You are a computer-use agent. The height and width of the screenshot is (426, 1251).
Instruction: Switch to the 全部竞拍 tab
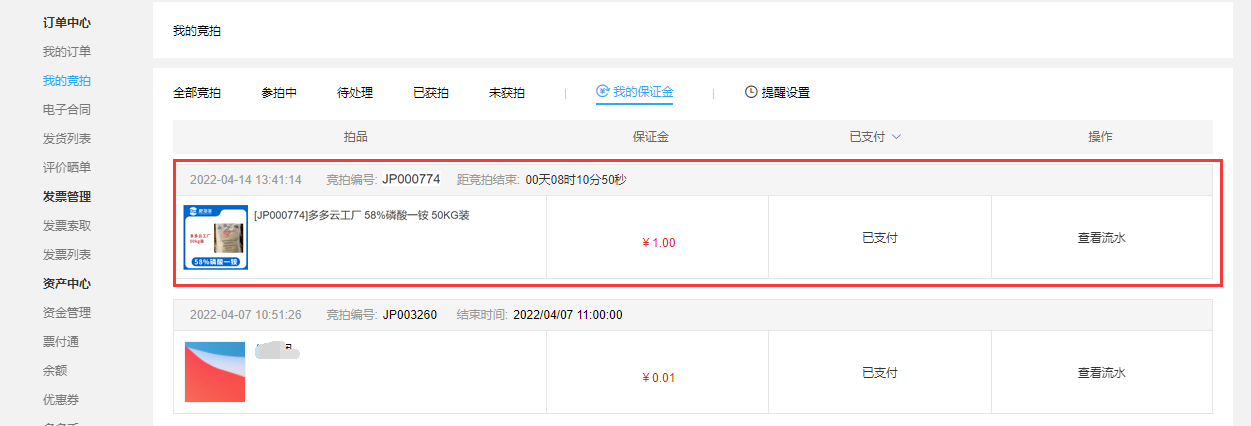197,93
